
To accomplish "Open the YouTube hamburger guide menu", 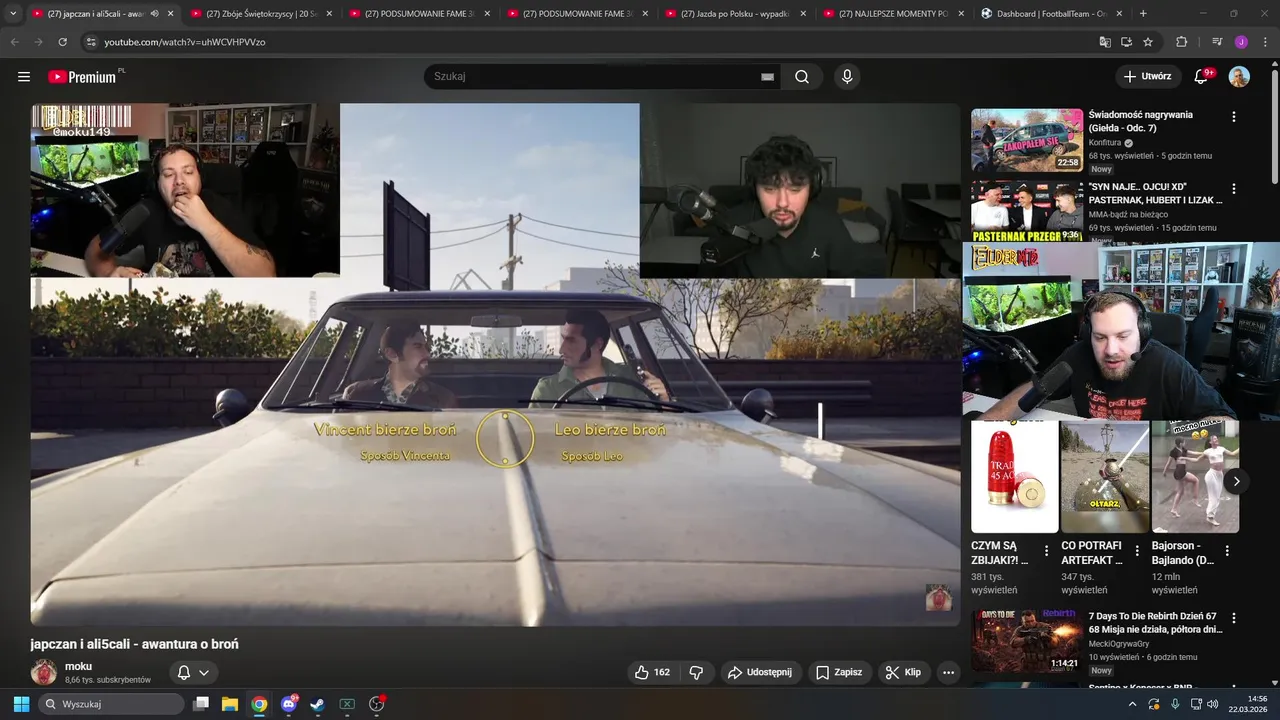I will 24,77.
